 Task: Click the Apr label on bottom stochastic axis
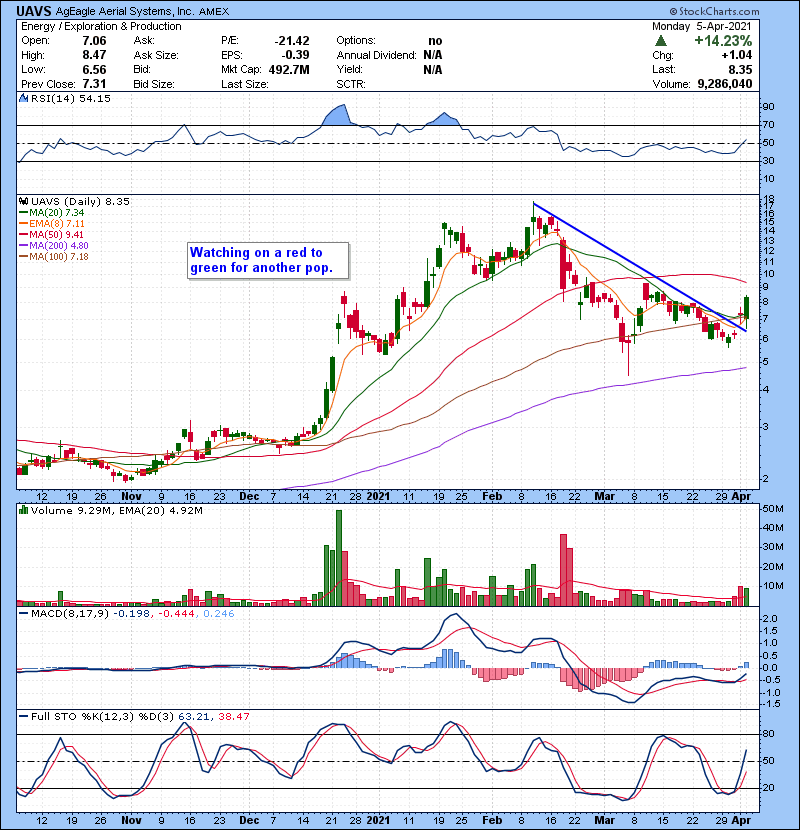click(741, 820)
